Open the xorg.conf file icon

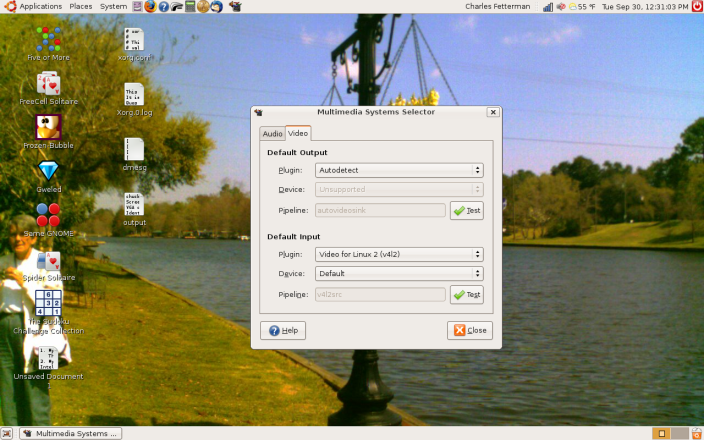point(133,40)
